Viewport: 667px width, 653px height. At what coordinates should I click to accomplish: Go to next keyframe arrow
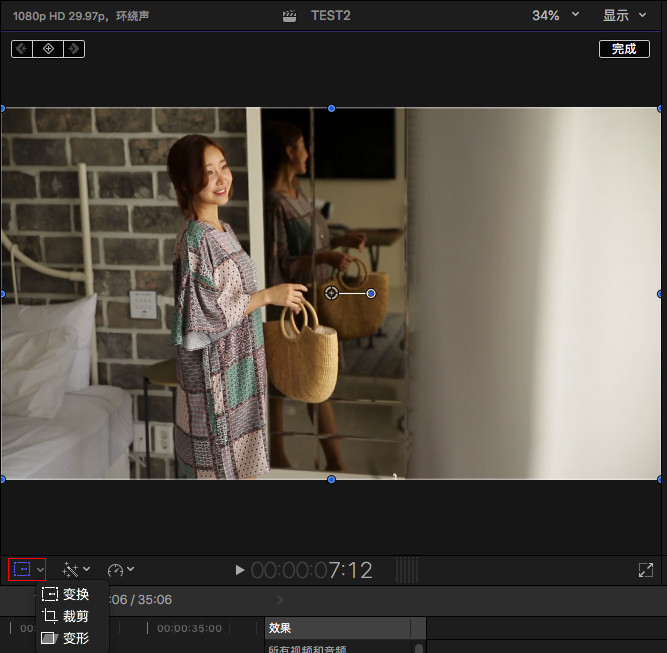pos(74,49)
